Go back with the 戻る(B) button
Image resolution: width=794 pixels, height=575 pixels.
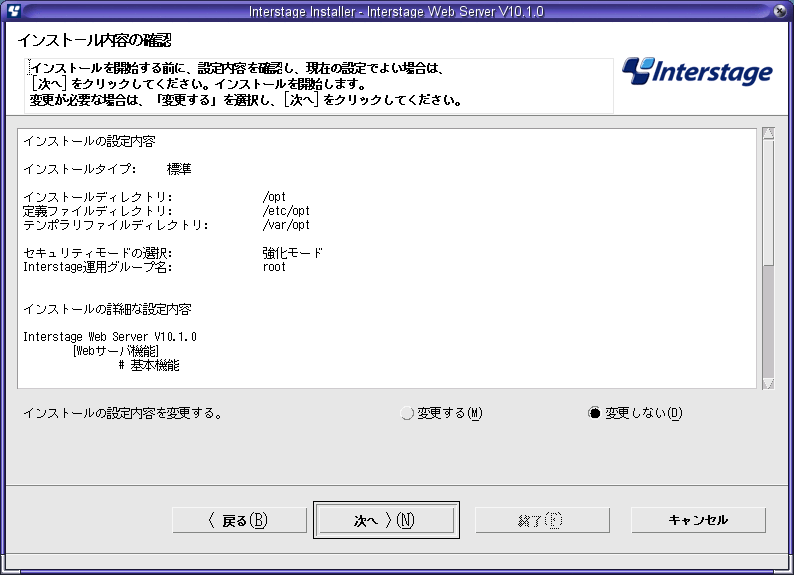tap(239, 520)
